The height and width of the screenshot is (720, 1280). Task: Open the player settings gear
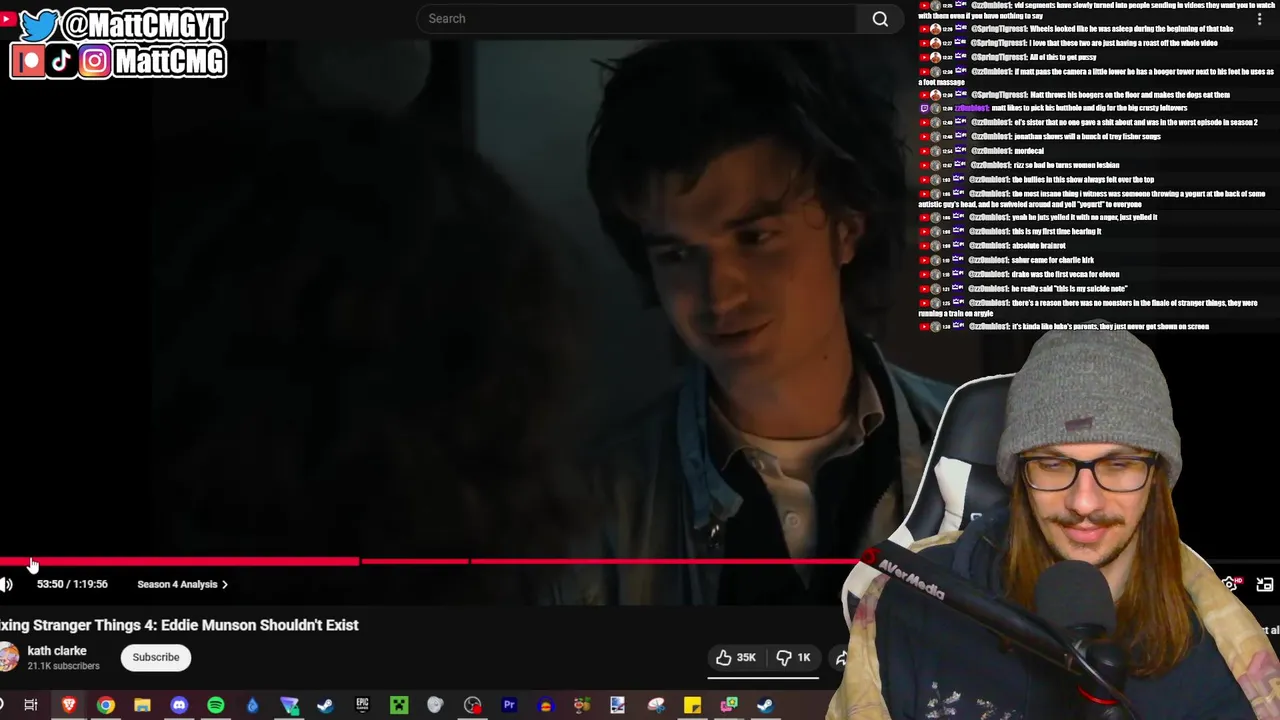(1230, 585)
